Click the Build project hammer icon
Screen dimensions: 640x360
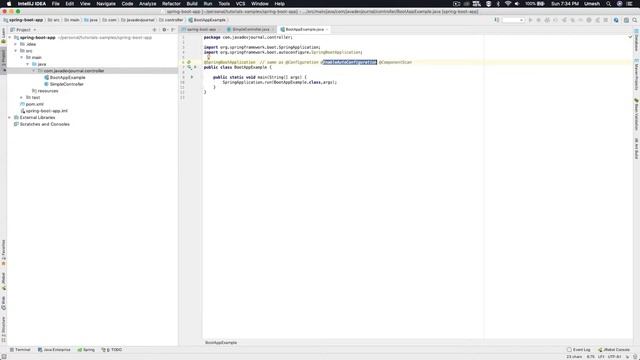coord(497,20)
